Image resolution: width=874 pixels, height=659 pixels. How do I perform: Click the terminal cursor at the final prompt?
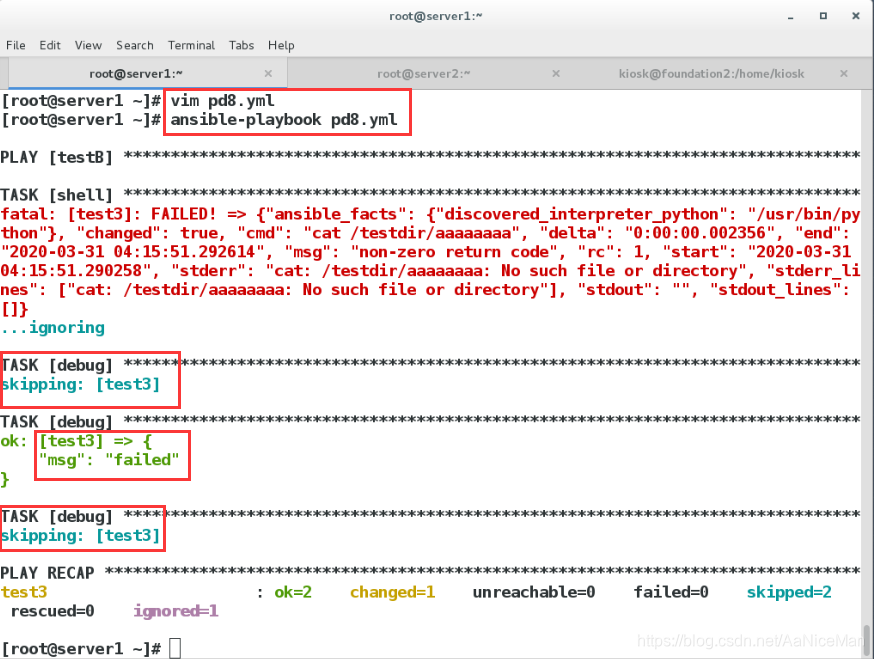pos(175,648)
